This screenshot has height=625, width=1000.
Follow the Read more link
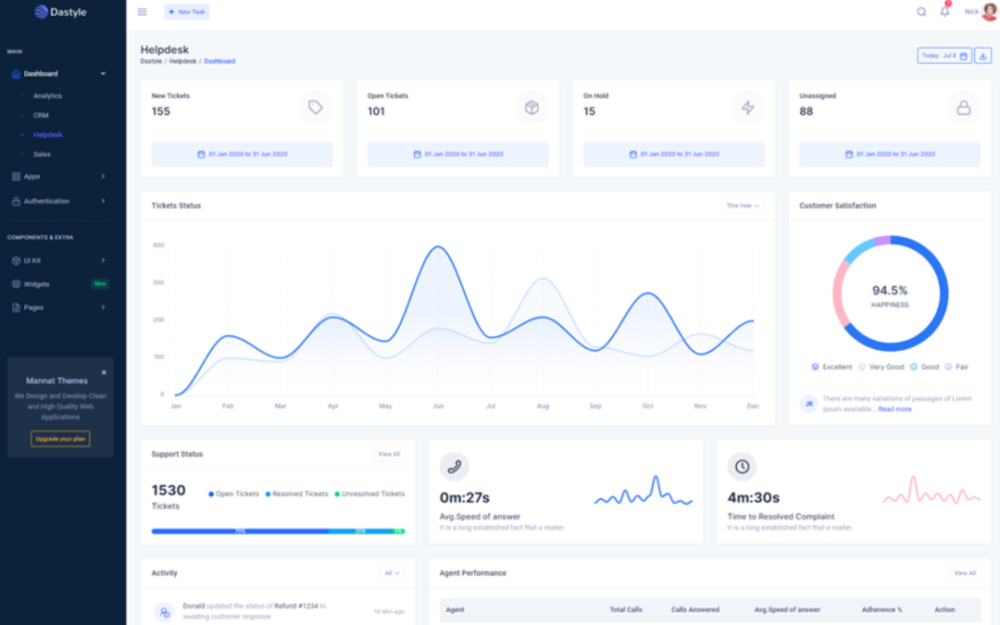(895, 409)
